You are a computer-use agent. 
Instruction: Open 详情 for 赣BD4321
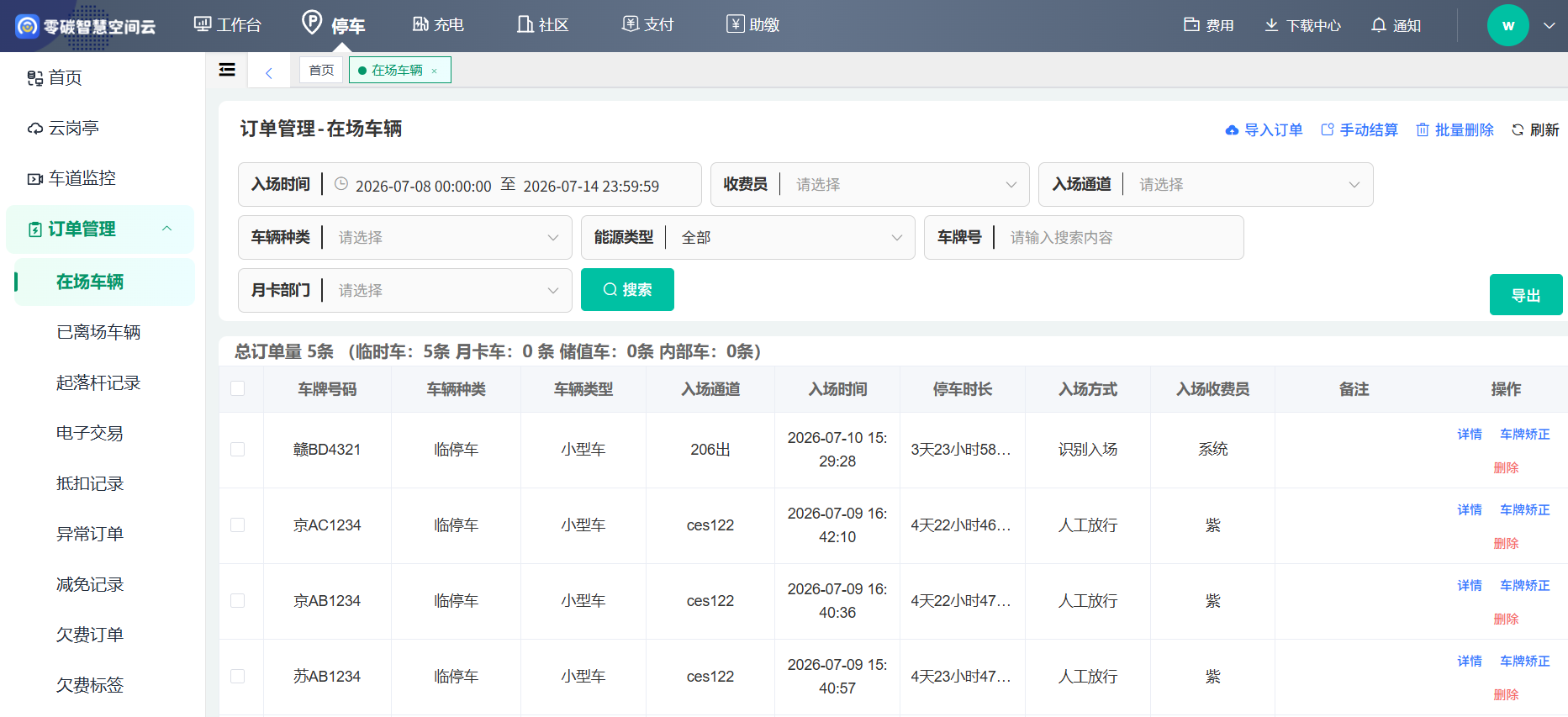click(x=1470, y=434)
